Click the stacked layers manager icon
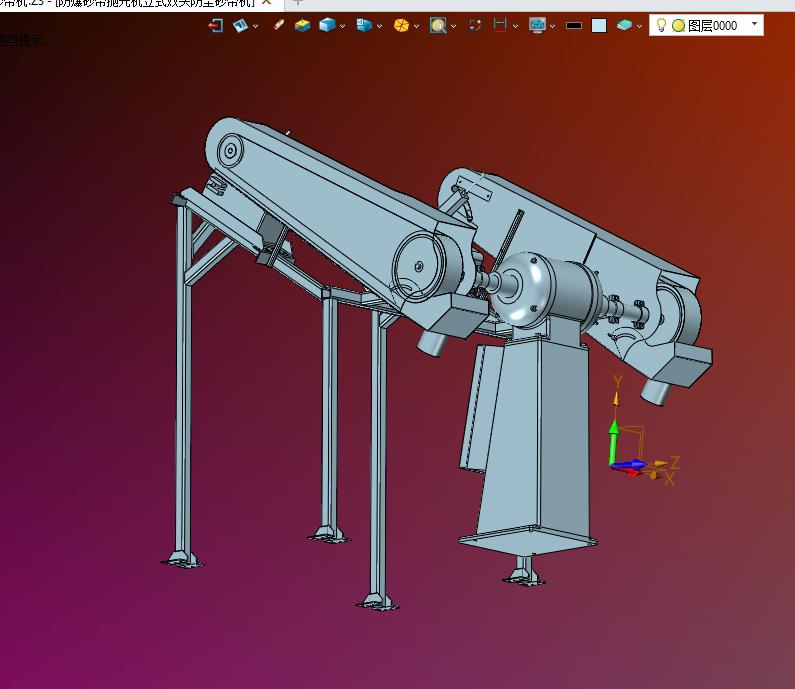Screen dimensions: 795x689 pyautogui.click(x=624, y=25)
